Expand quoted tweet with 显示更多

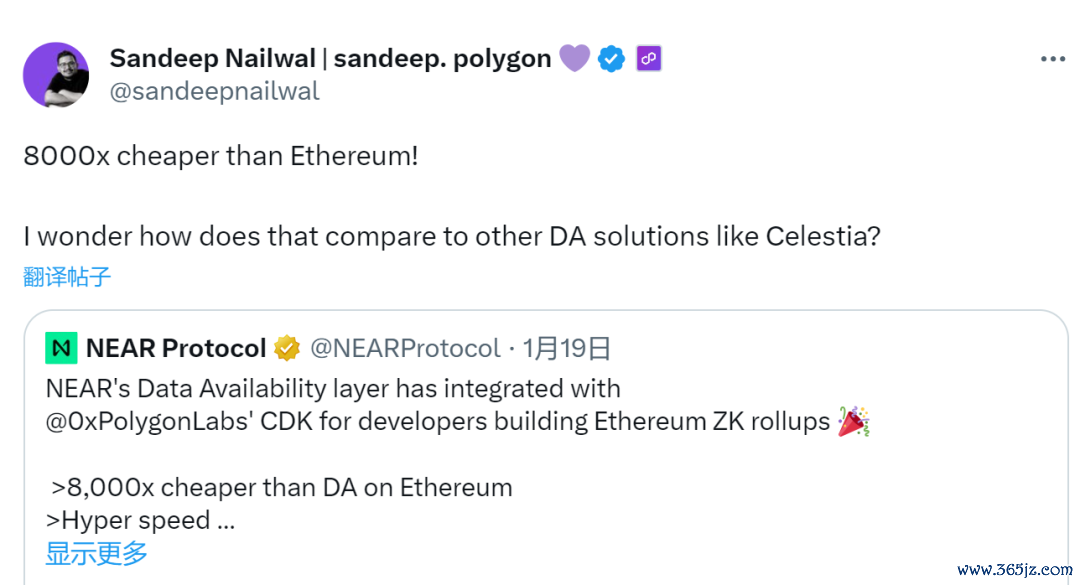coord(96,553)
